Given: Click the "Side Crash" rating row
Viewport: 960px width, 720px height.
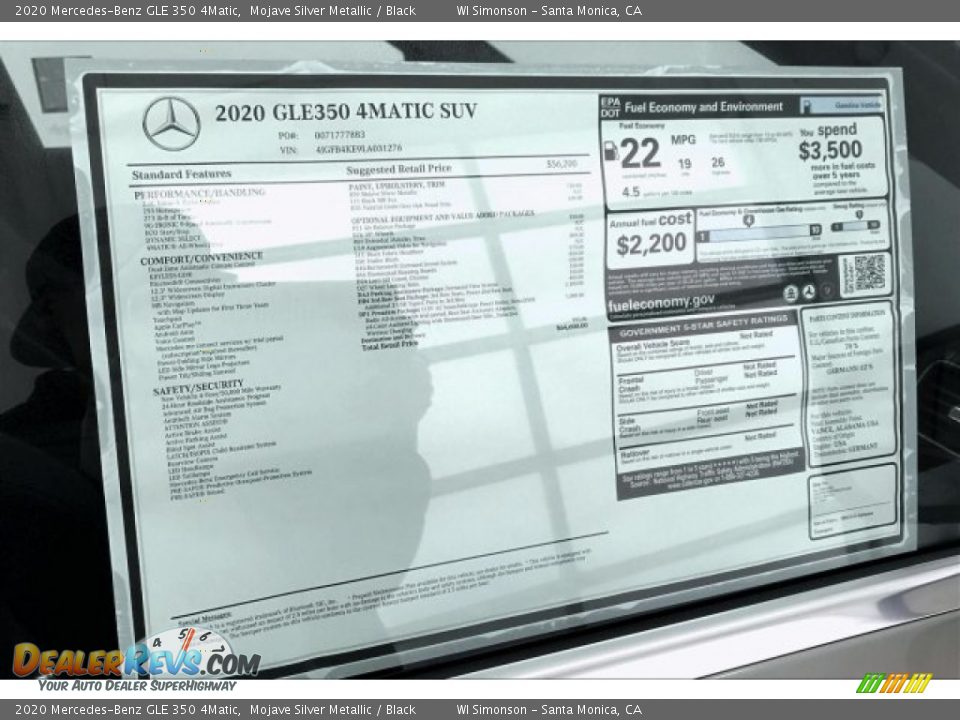Looking at the screenshot, I should [x=706, y=420].
